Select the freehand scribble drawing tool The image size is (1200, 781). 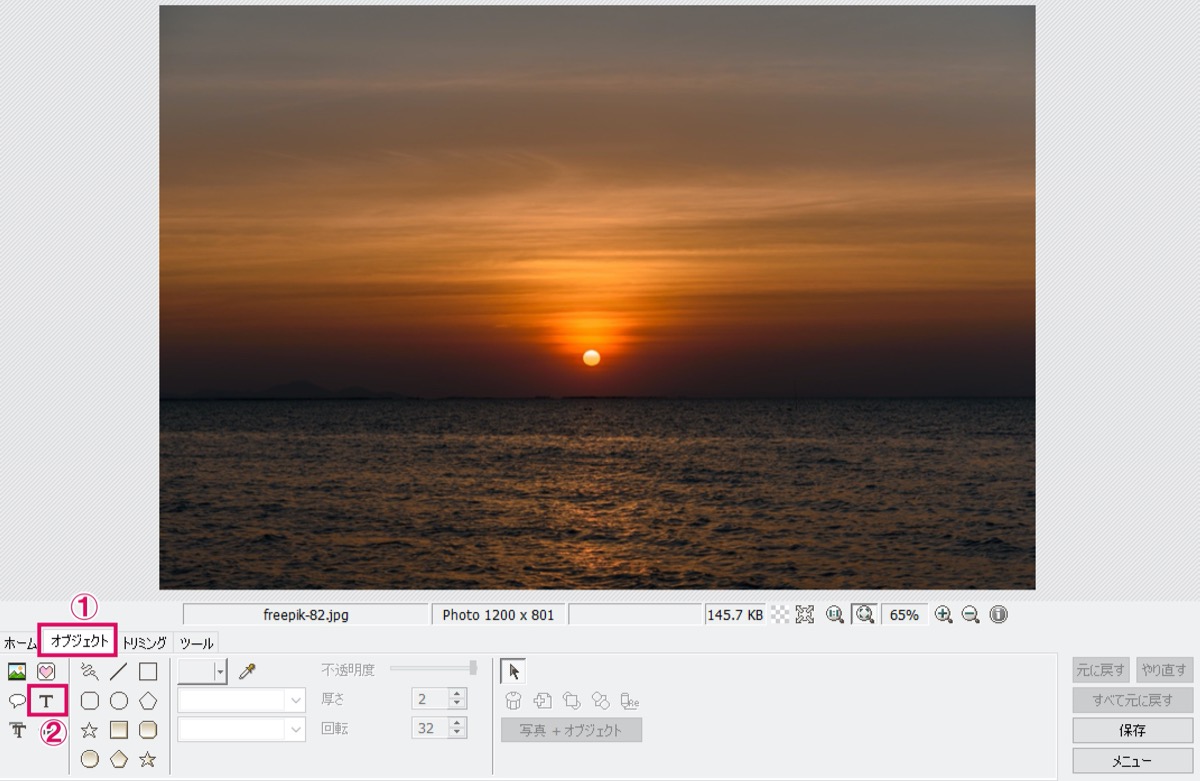pyautogui.click(x=89, y=672)
